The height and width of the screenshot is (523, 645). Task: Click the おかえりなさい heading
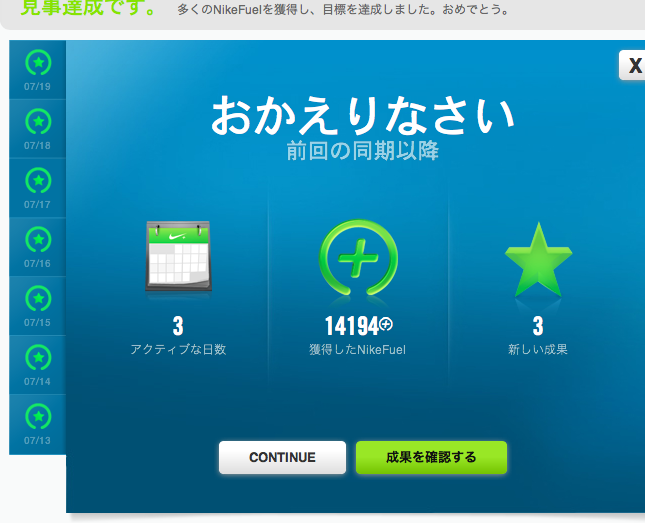362,117
